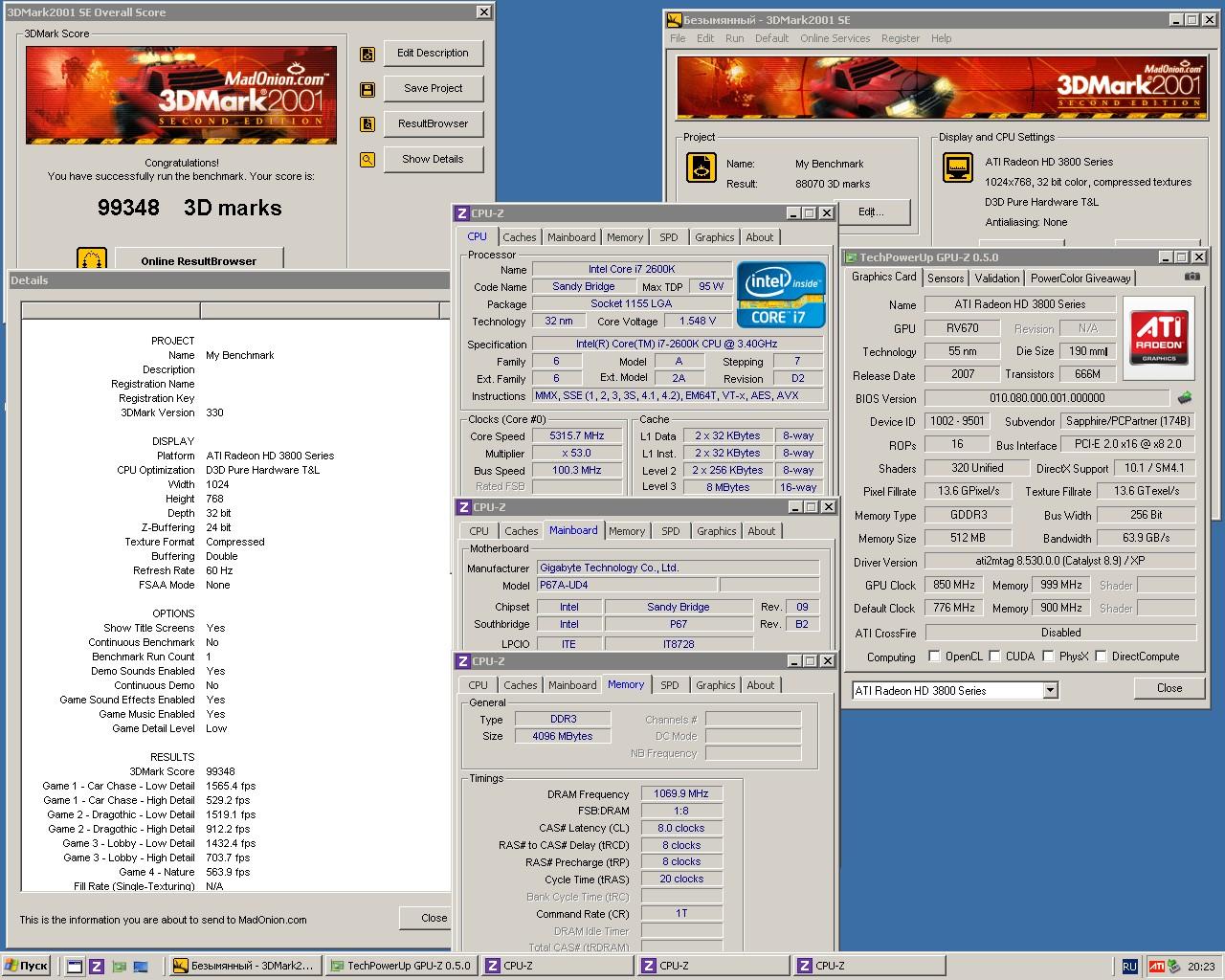The image size is (1225, 980).
Task: Click the Online ResultBrowser icon
Action: pyautogui.click(x=92, y=259)
